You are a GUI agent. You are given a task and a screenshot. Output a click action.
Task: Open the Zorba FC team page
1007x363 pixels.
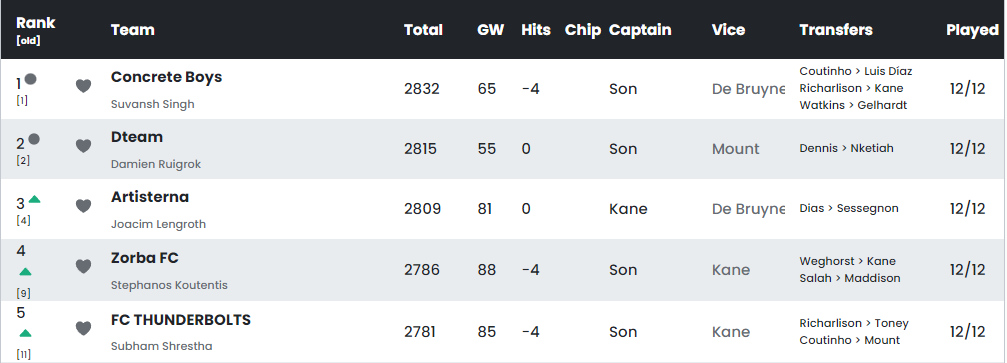click(144, 258)
